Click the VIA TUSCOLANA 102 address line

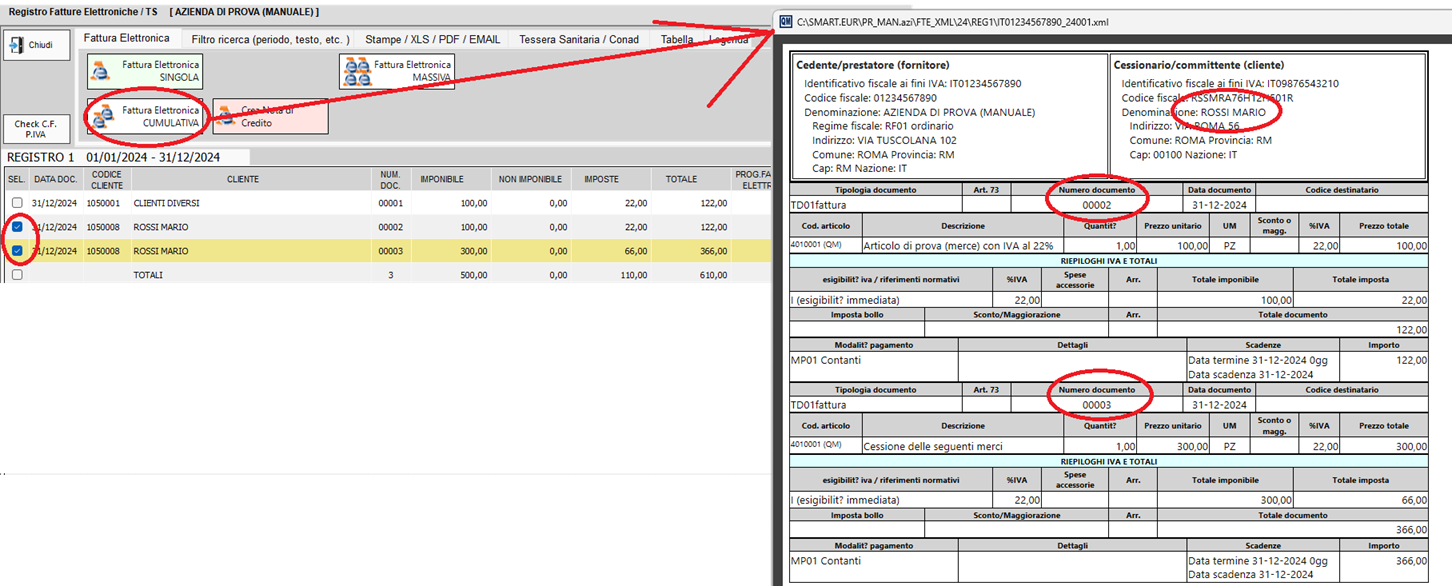click(884, 141)
